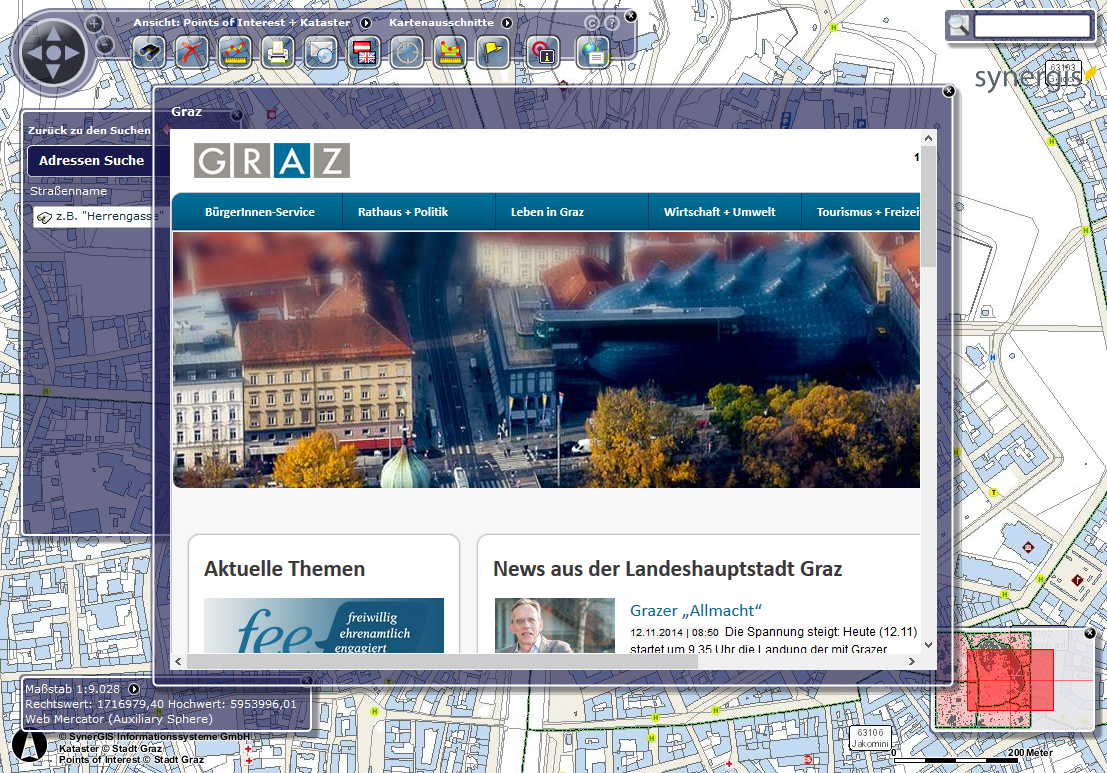Switch language with the flag icon
Image resolution: width=1107 pixels, height=773 pixels.
[364, 52]
